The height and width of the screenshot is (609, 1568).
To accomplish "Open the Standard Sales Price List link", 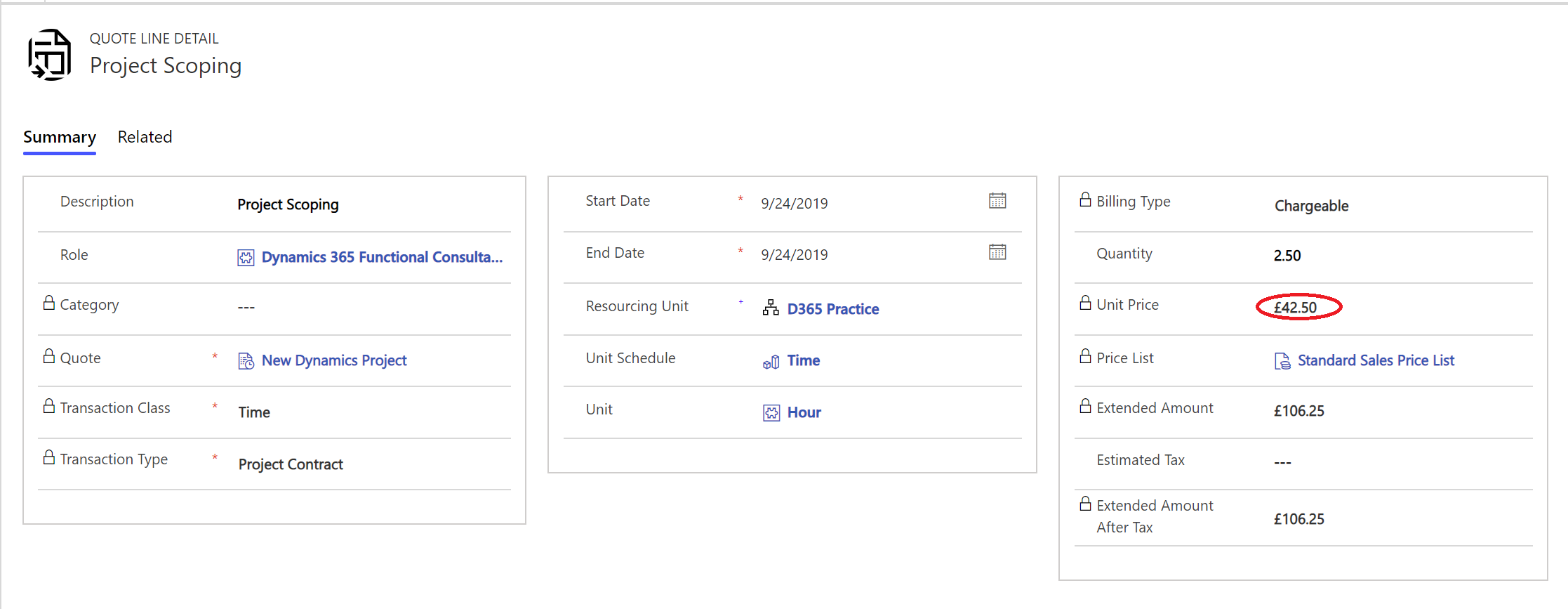I will [x=1376, y=360].
